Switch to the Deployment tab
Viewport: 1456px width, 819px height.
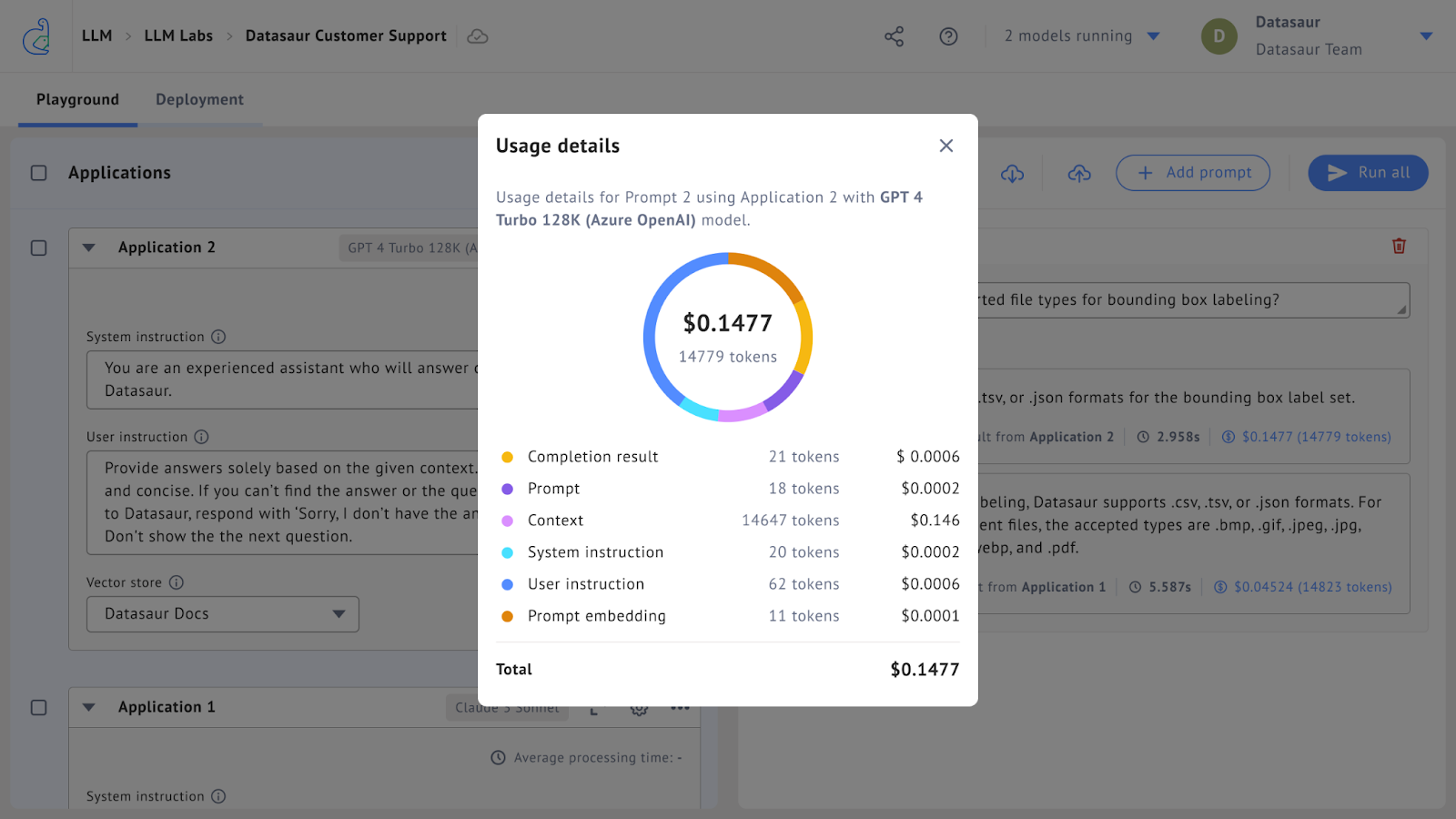[199, 100]
